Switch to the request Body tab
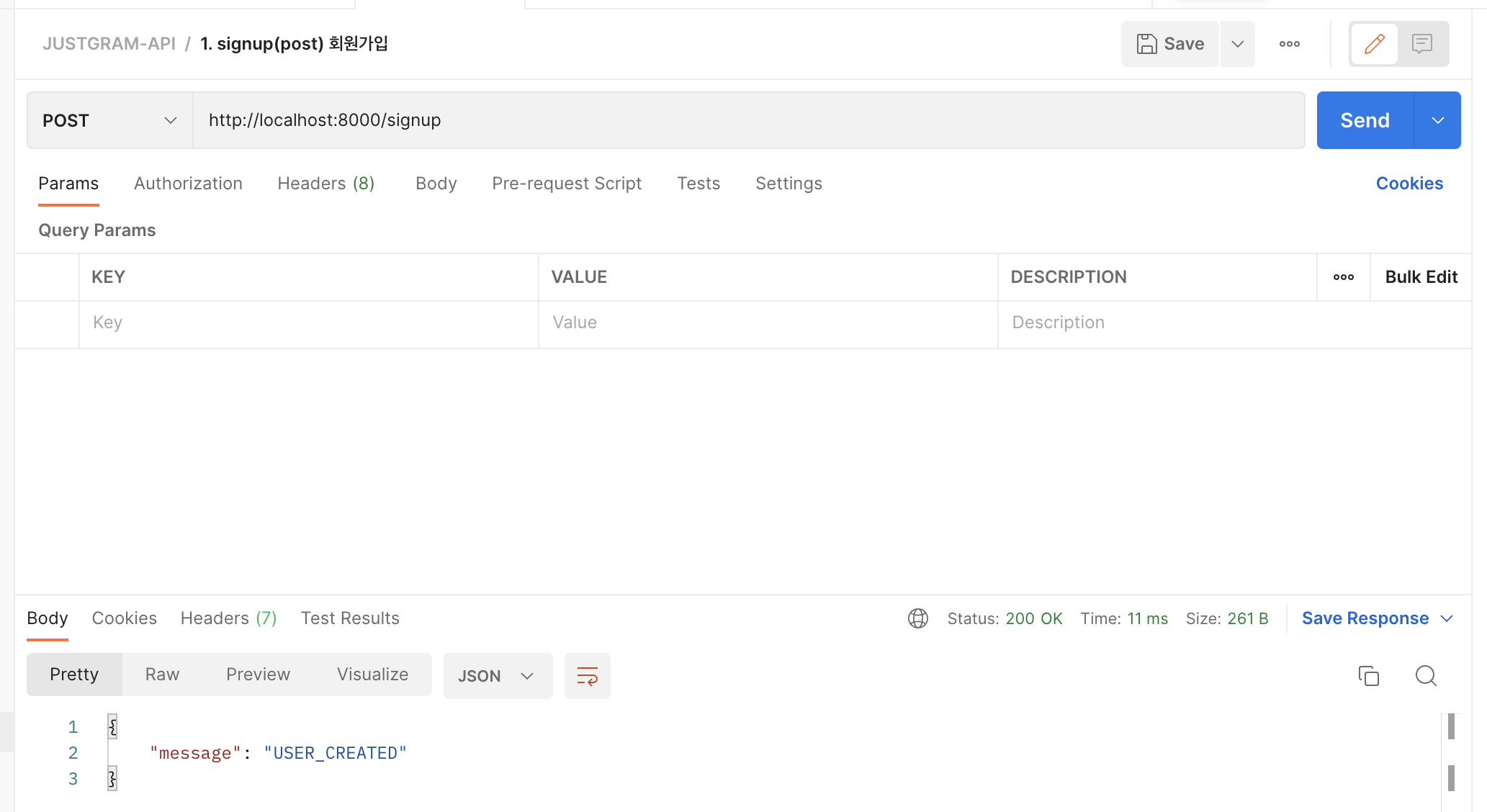 pyautogui.click(x=436, y=184)
